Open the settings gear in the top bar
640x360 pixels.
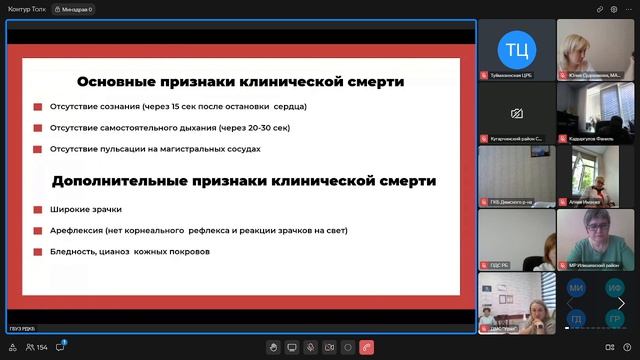coord(614,9)
